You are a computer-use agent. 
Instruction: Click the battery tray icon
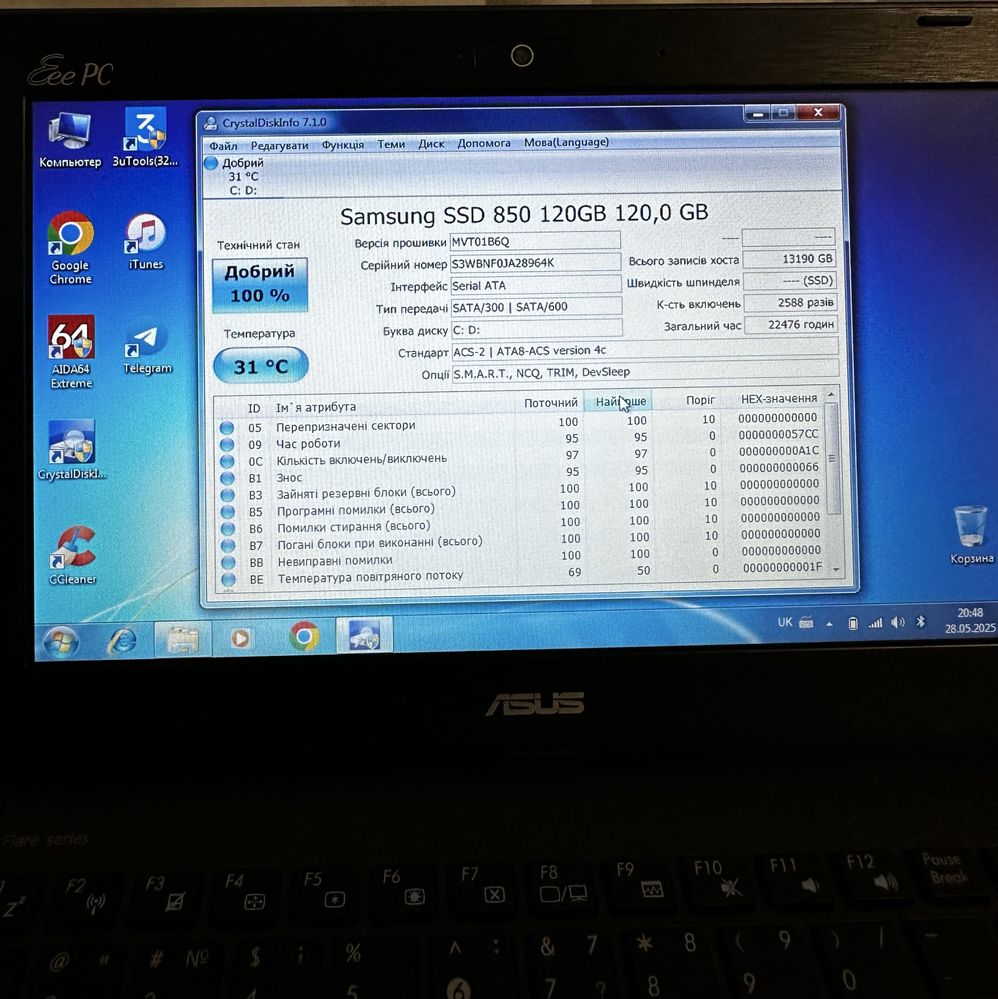click(853, 624)
